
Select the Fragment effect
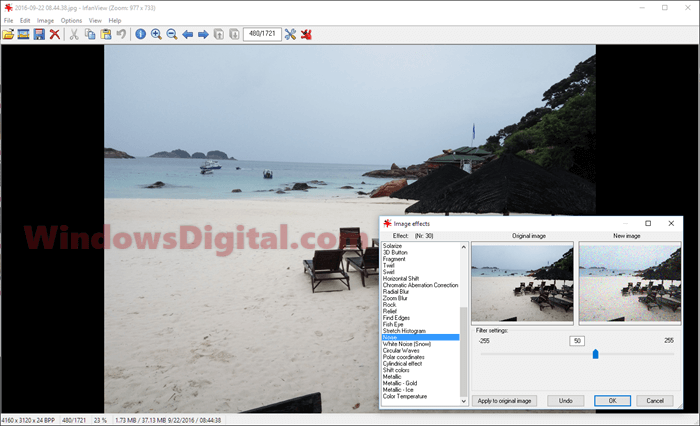click(394, 259)
